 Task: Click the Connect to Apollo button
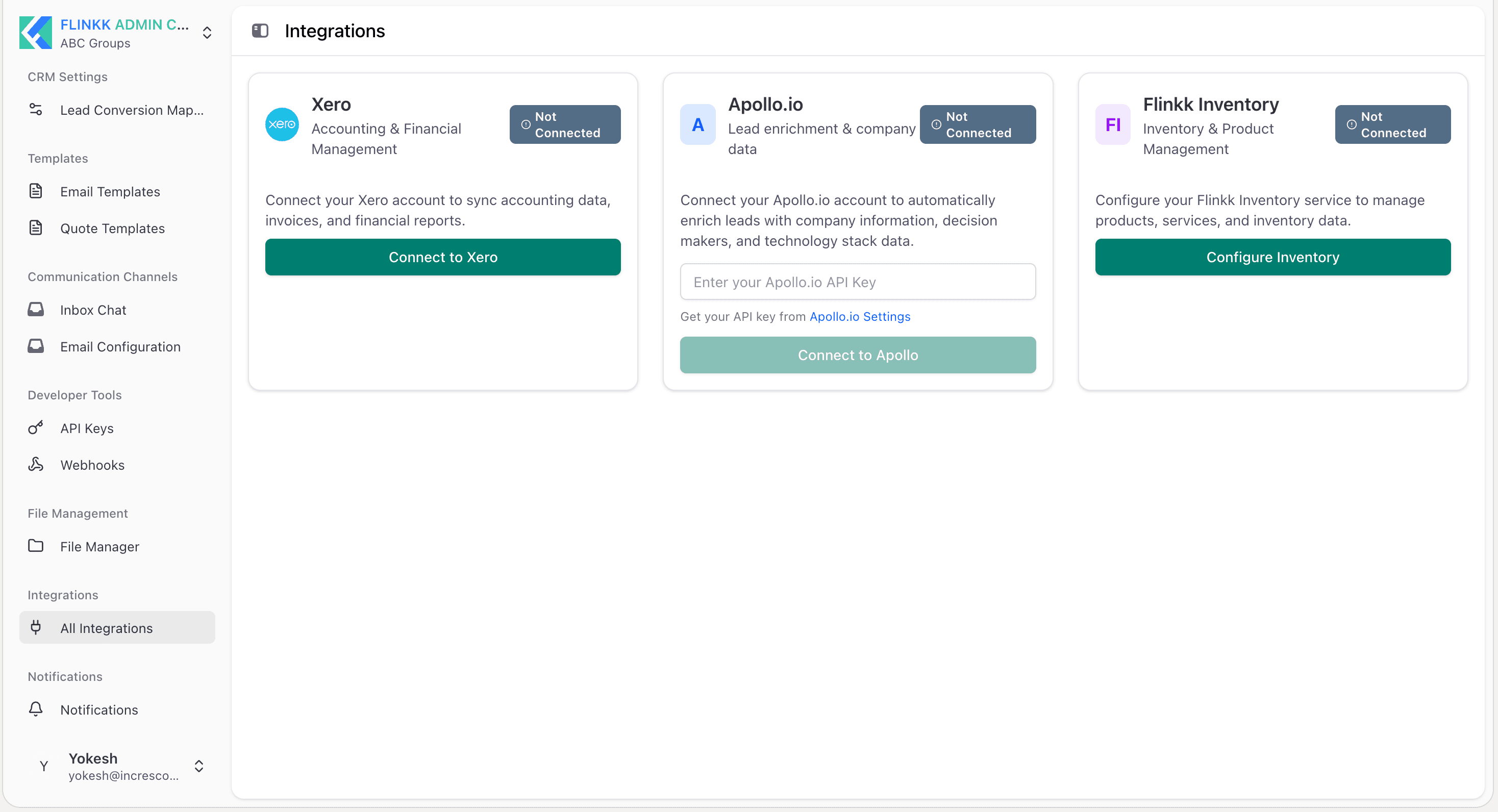858,355
